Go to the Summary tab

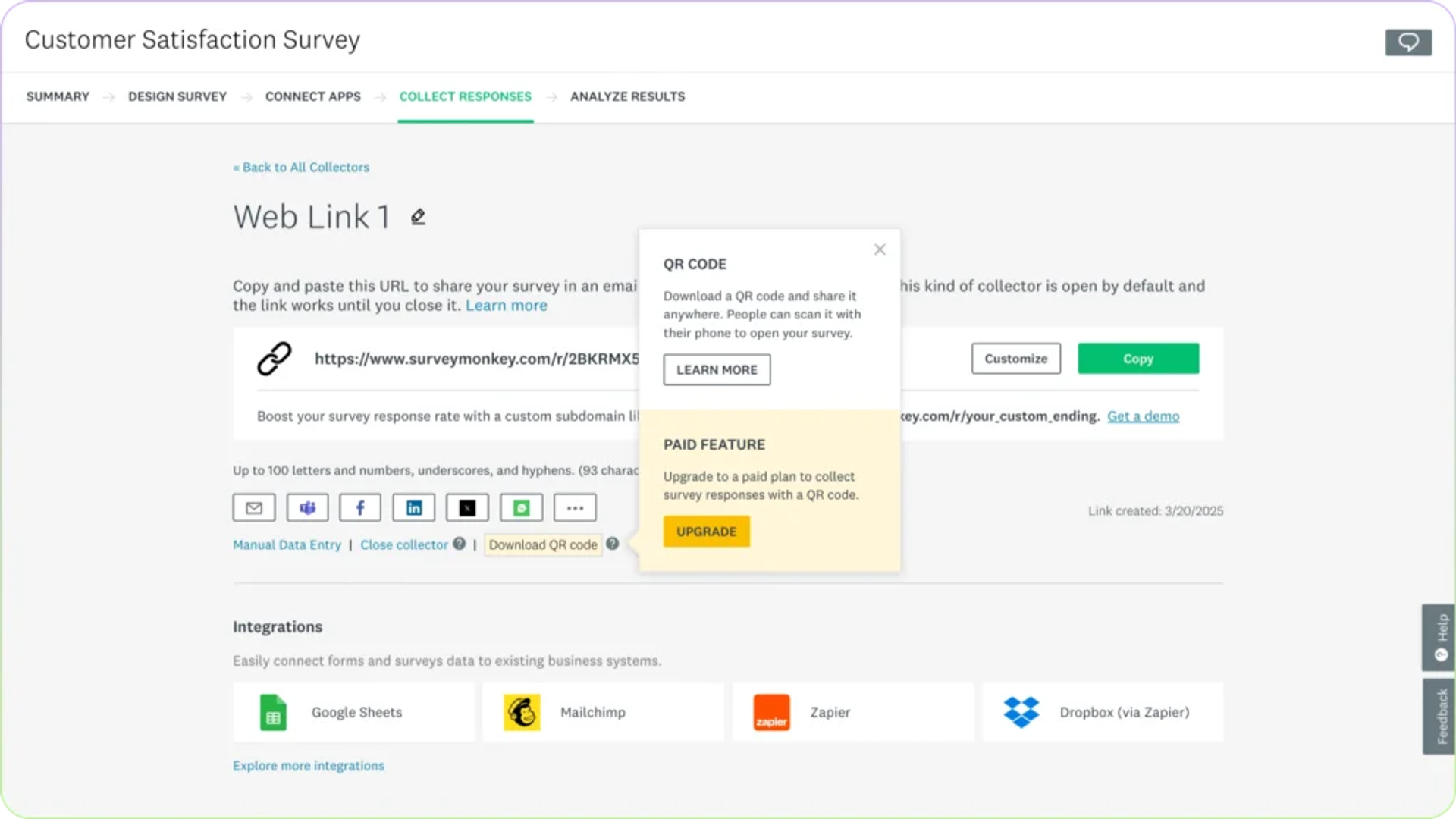click(x=58, y=97)
